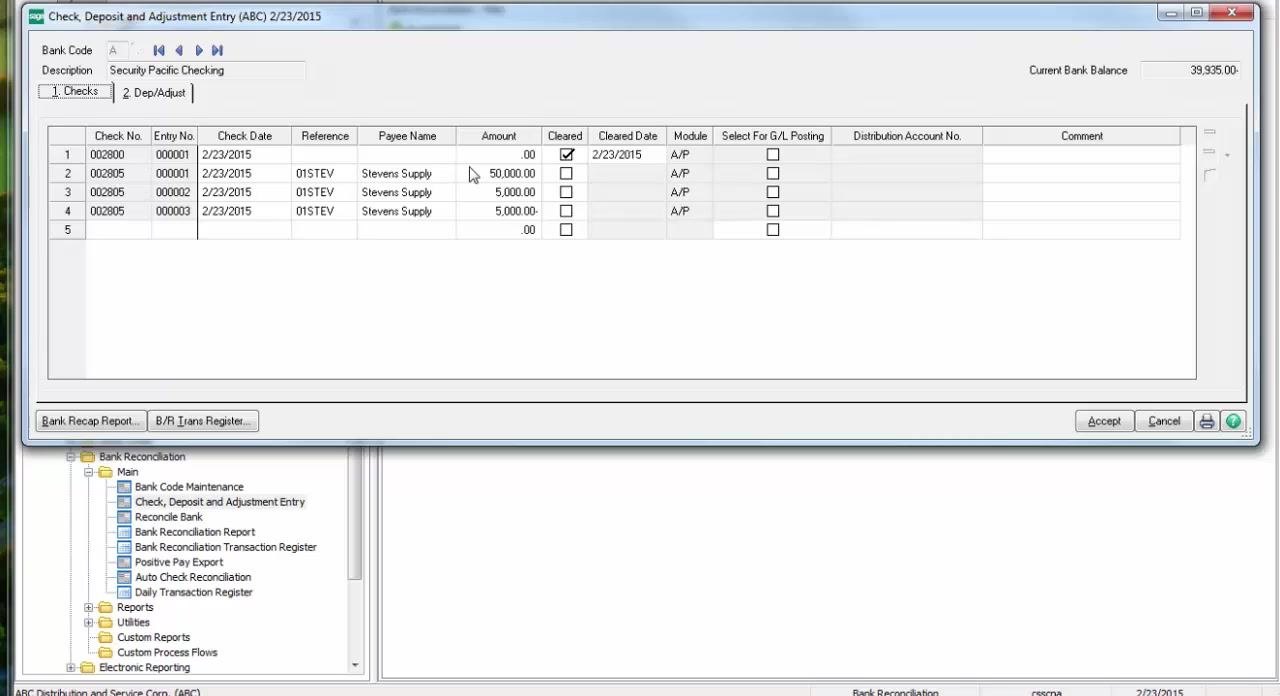Go to the next bank code record
This screenshot has height=696, width=1280.
pyautogui.click(x=199, y=50)
